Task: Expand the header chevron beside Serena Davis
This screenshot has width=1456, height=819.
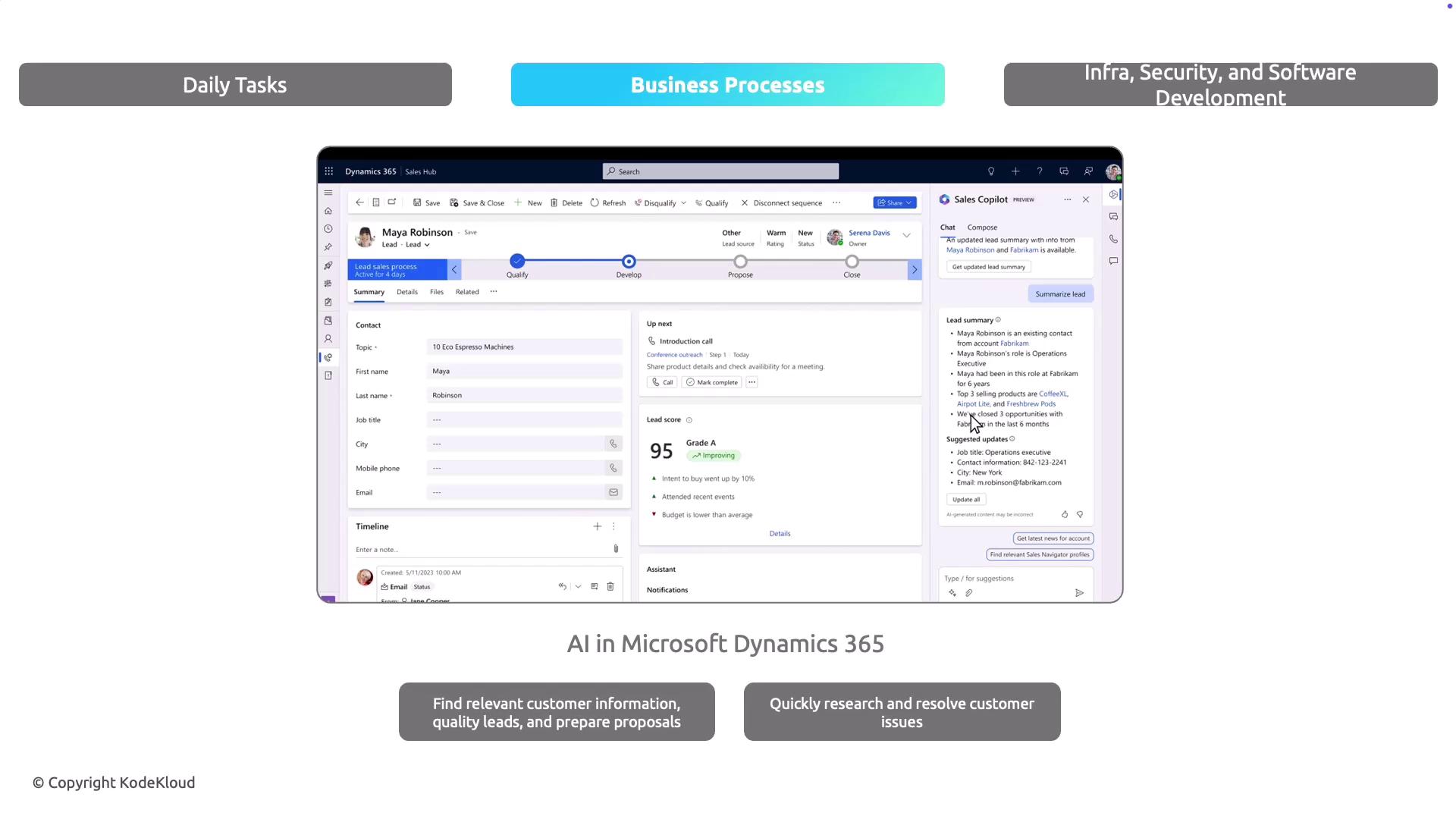Action: [906, 236]
